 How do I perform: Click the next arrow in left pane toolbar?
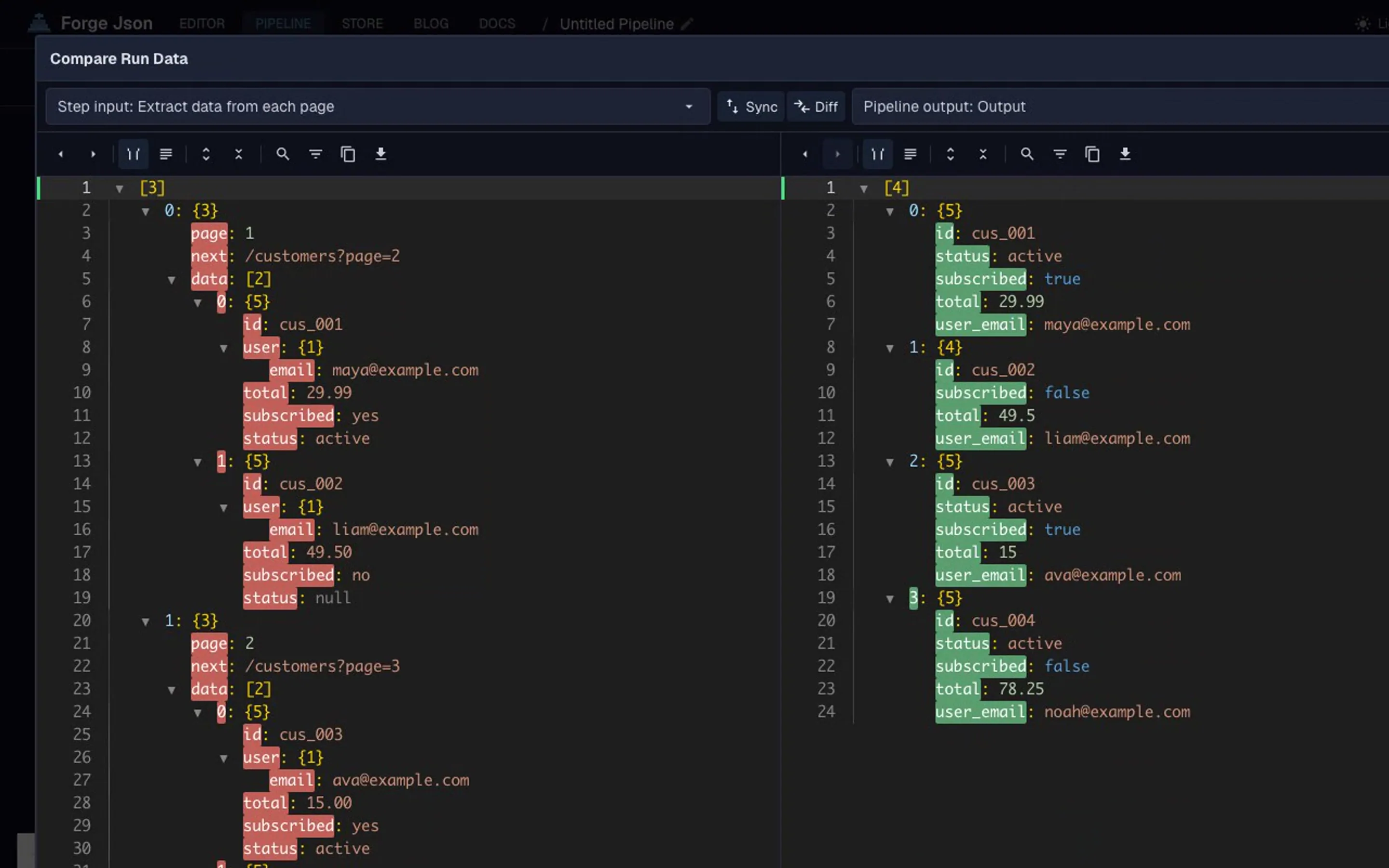(93, 154)
